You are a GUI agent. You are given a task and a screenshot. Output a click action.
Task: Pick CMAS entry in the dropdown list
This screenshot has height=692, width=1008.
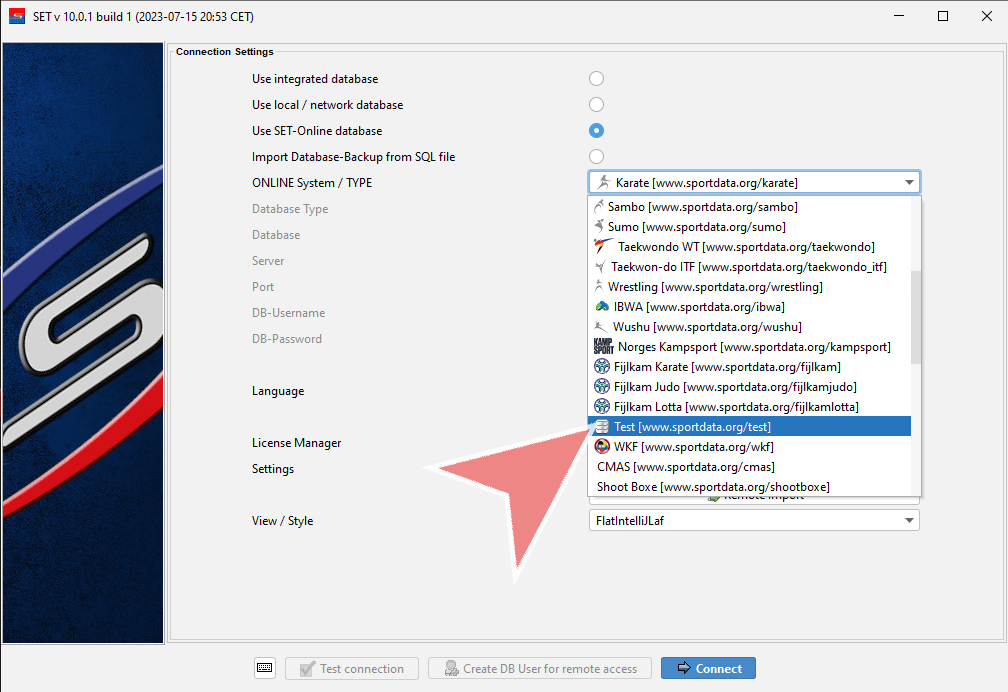click(x=685, y=467)
